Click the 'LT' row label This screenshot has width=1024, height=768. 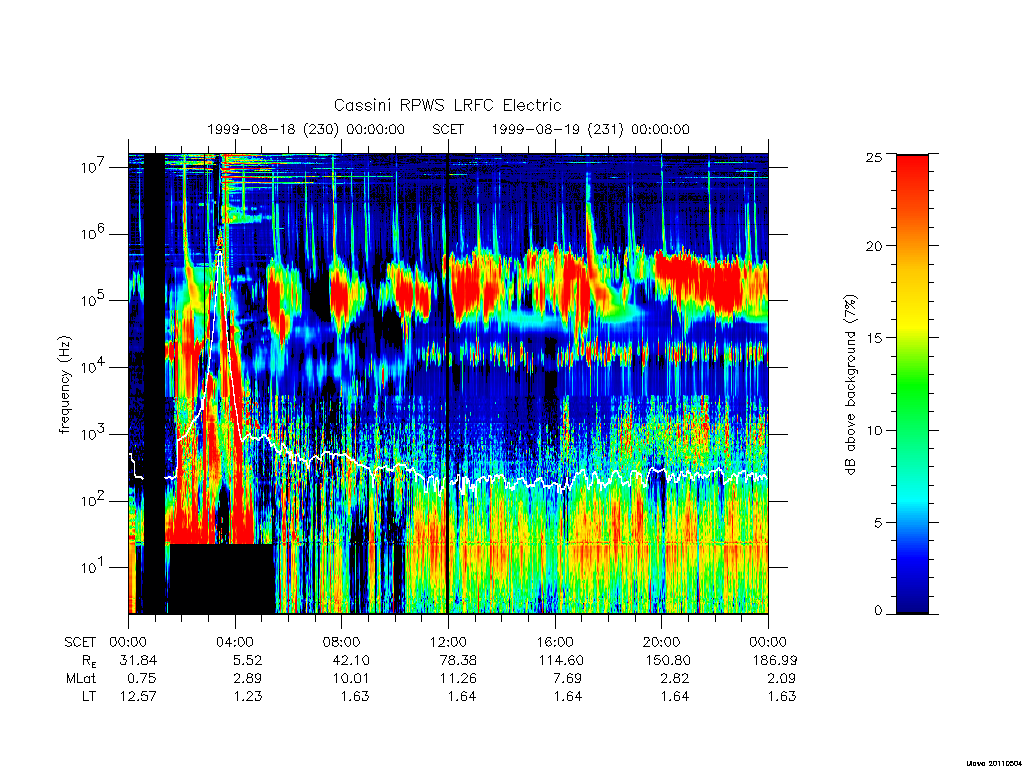coord(89,696)
